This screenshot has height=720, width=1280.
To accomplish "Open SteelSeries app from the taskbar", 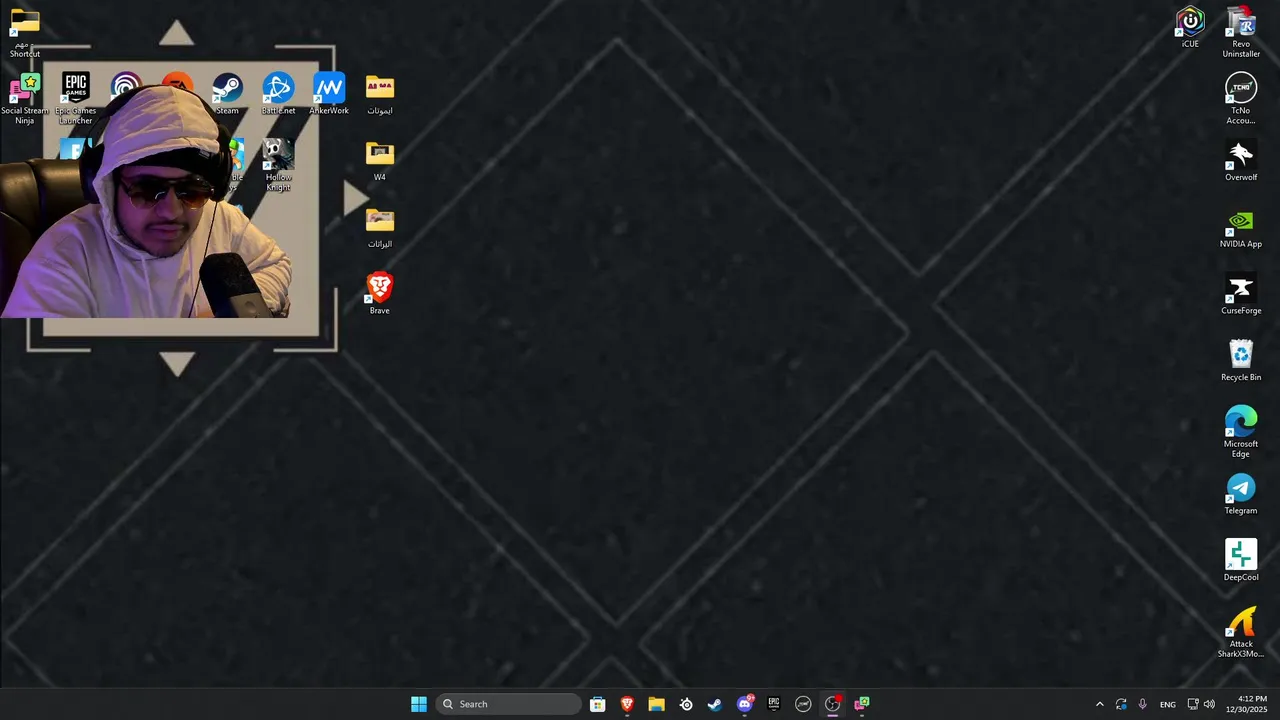I will (686, 704).
